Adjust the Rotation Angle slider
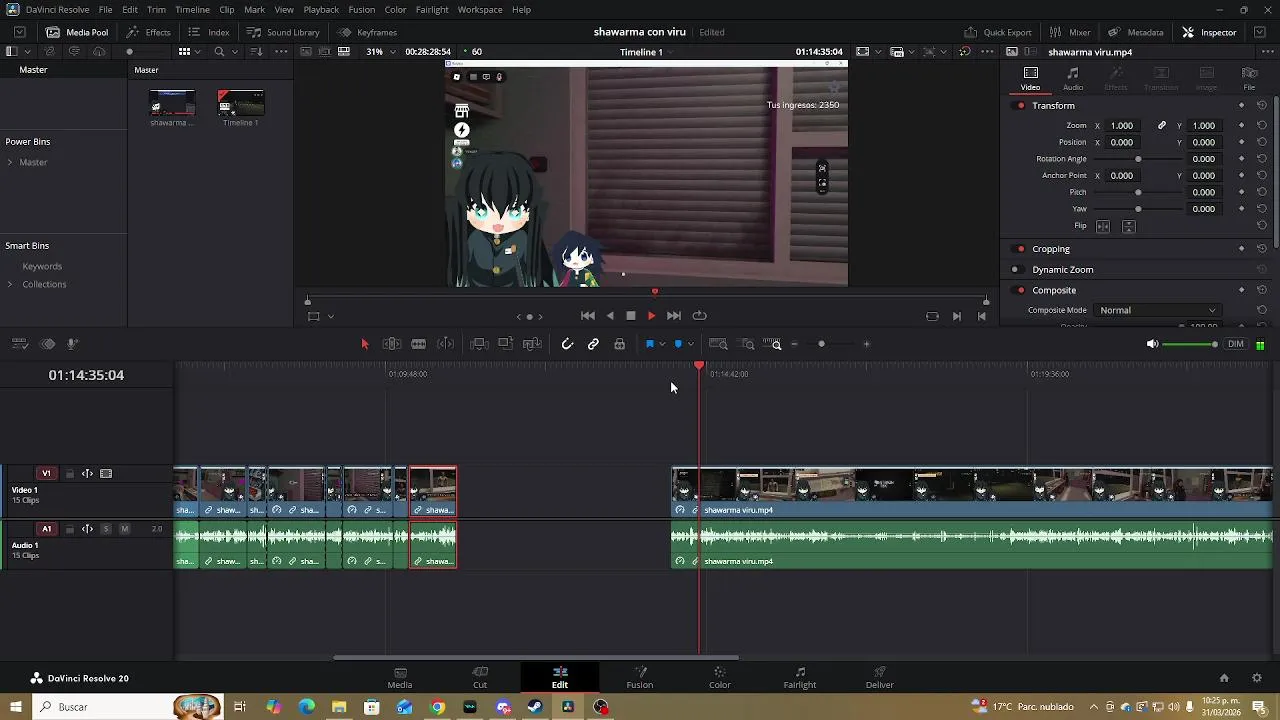Screen dimensions: 1280x720 point(1138,159)
